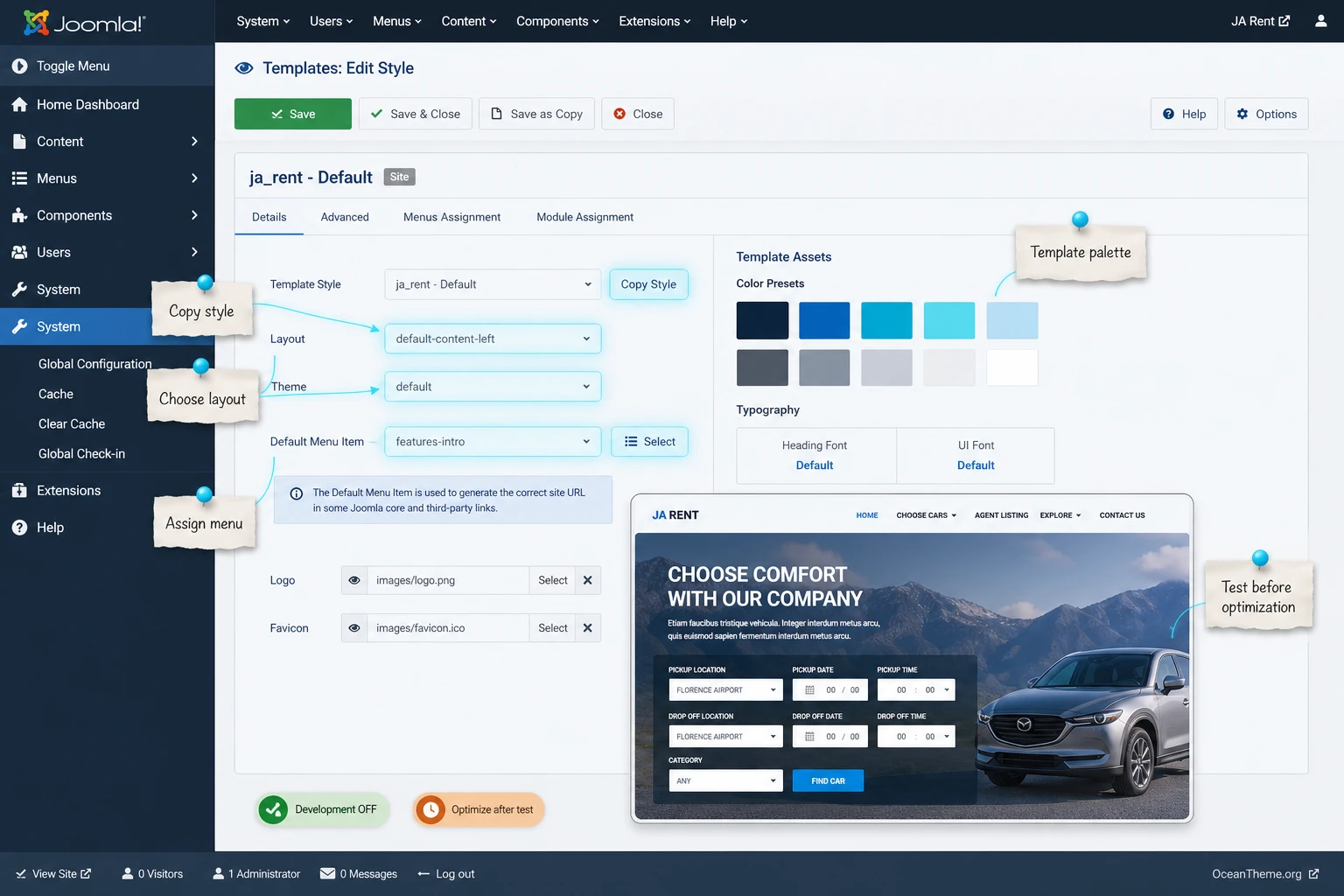Click the Components puzzle icon in sidebar
Viewport: 1344px width, 896px height.
pyautogui.click(x=19, y=215)
